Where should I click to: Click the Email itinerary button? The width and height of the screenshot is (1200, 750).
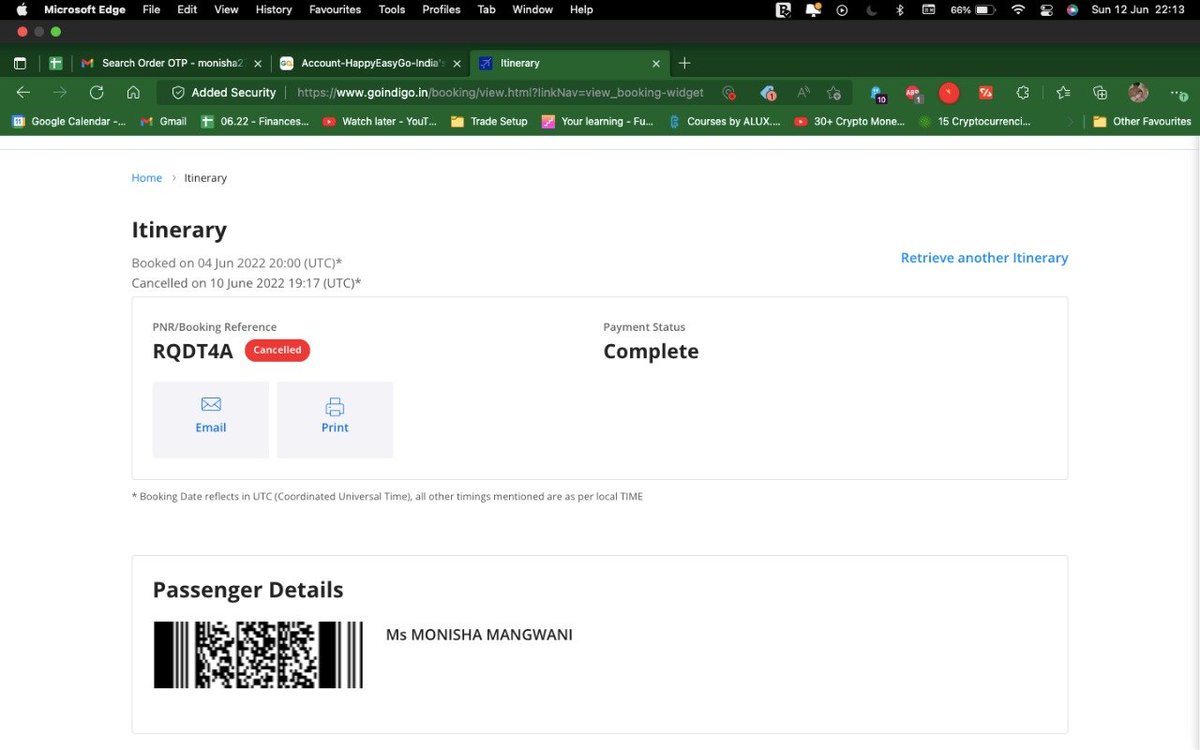point(211,420)
